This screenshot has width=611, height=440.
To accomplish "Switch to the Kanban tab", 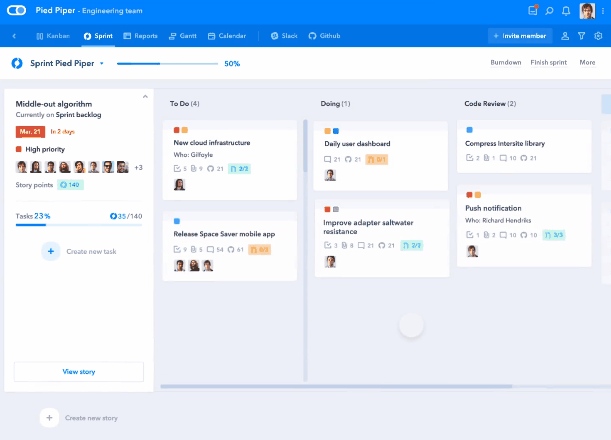I will pos(53,36).
